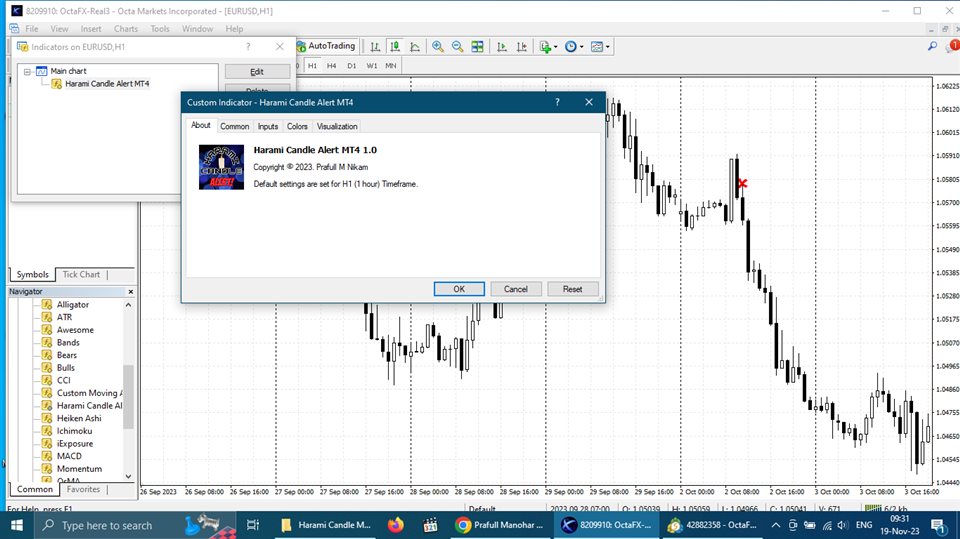The width and height of the screenshot is (960, 539).
Task: Switch to the Visualization tab
Action: pyautogui.click(x=337, y=126)
